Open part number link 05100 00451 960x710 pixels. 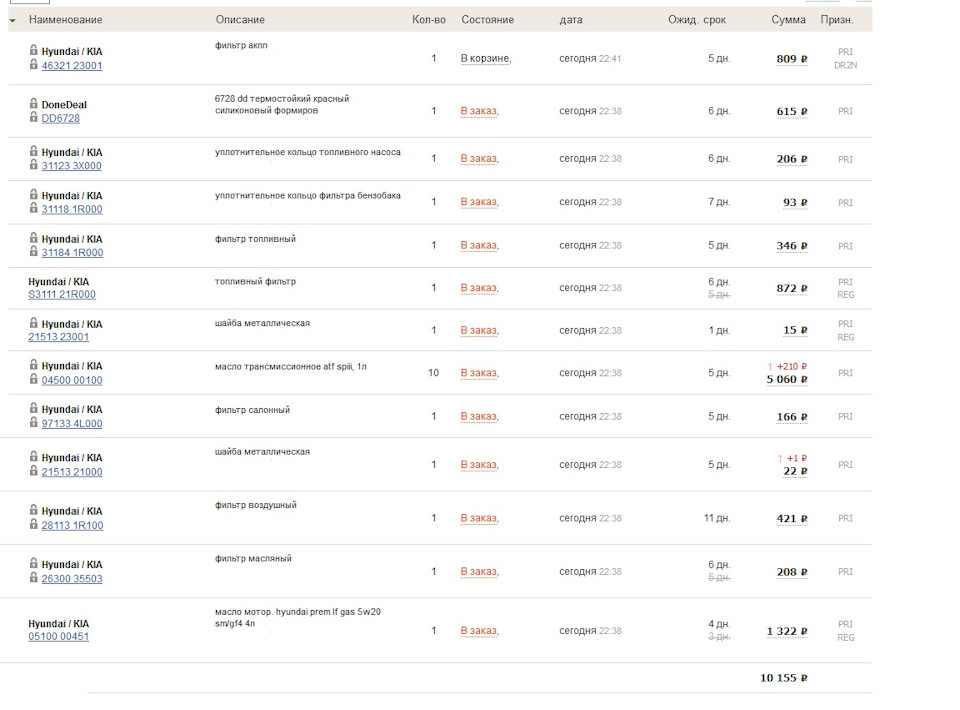click(58, 637)
